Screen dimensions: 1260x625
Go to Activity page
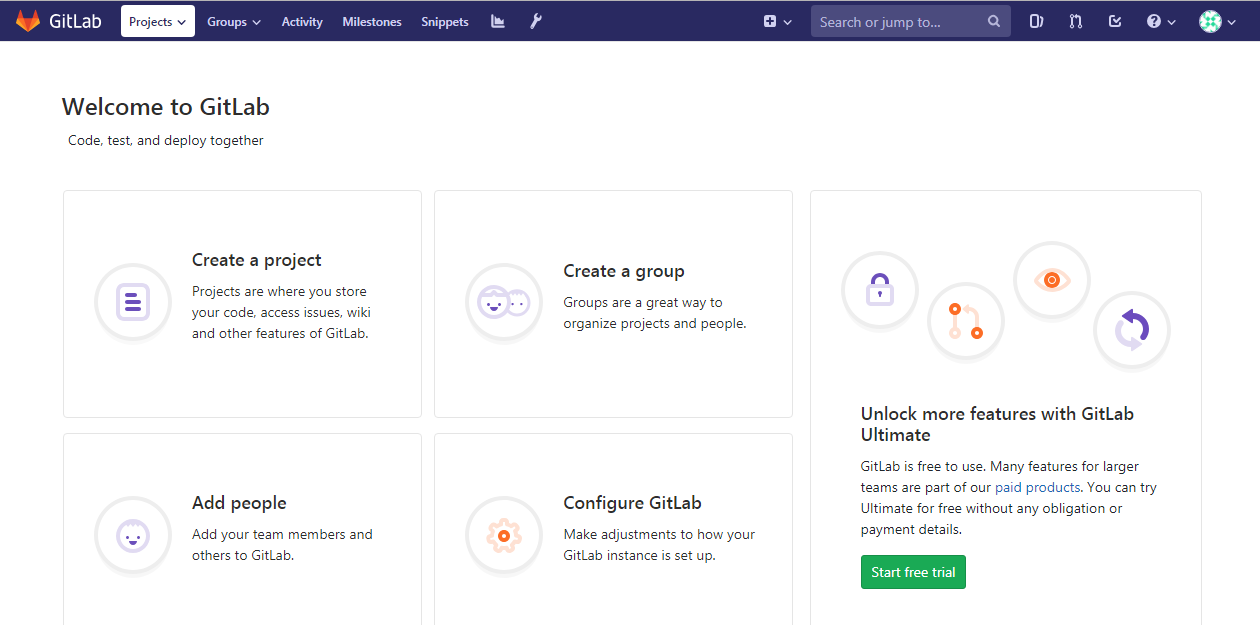302,21
